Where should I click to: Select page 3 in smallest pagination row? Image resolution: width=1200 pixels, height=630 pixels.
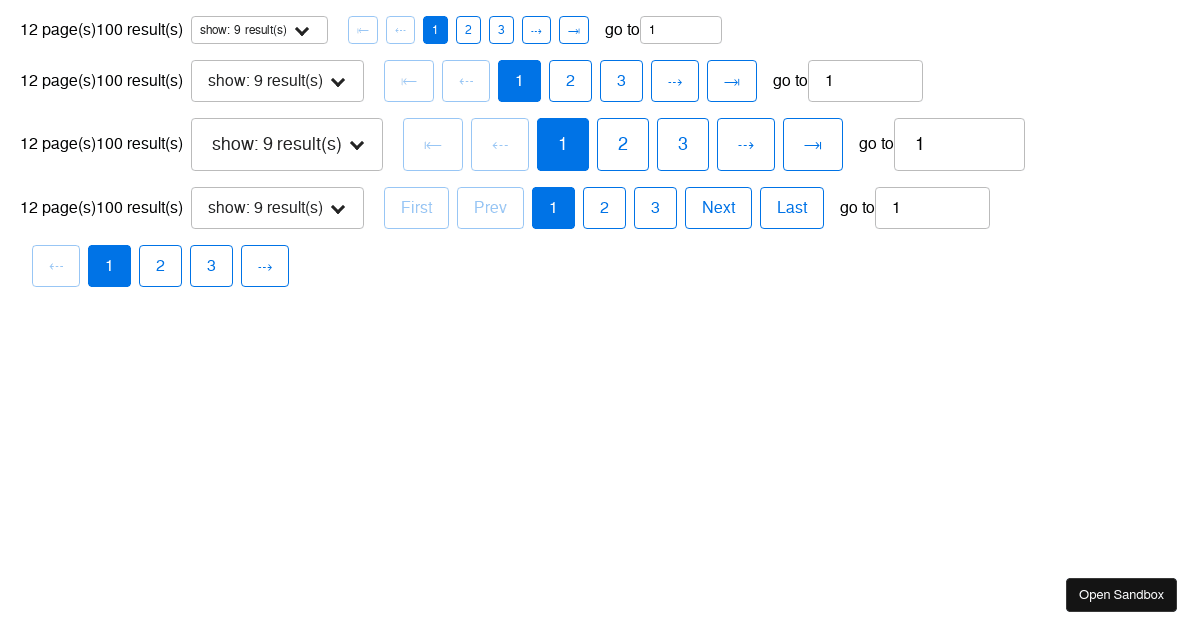[x=501, y=30]
